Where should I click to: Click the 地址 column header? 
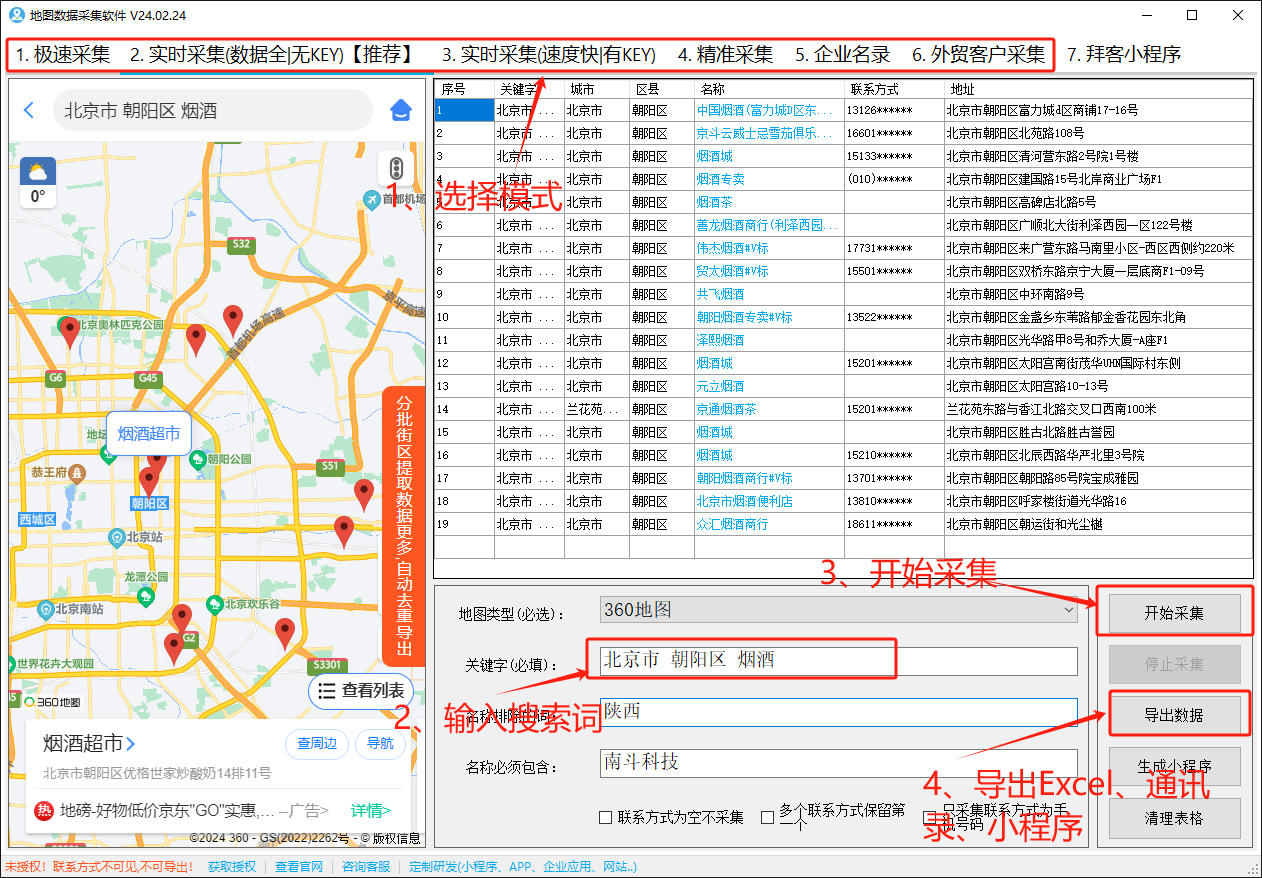(1098, 89)
